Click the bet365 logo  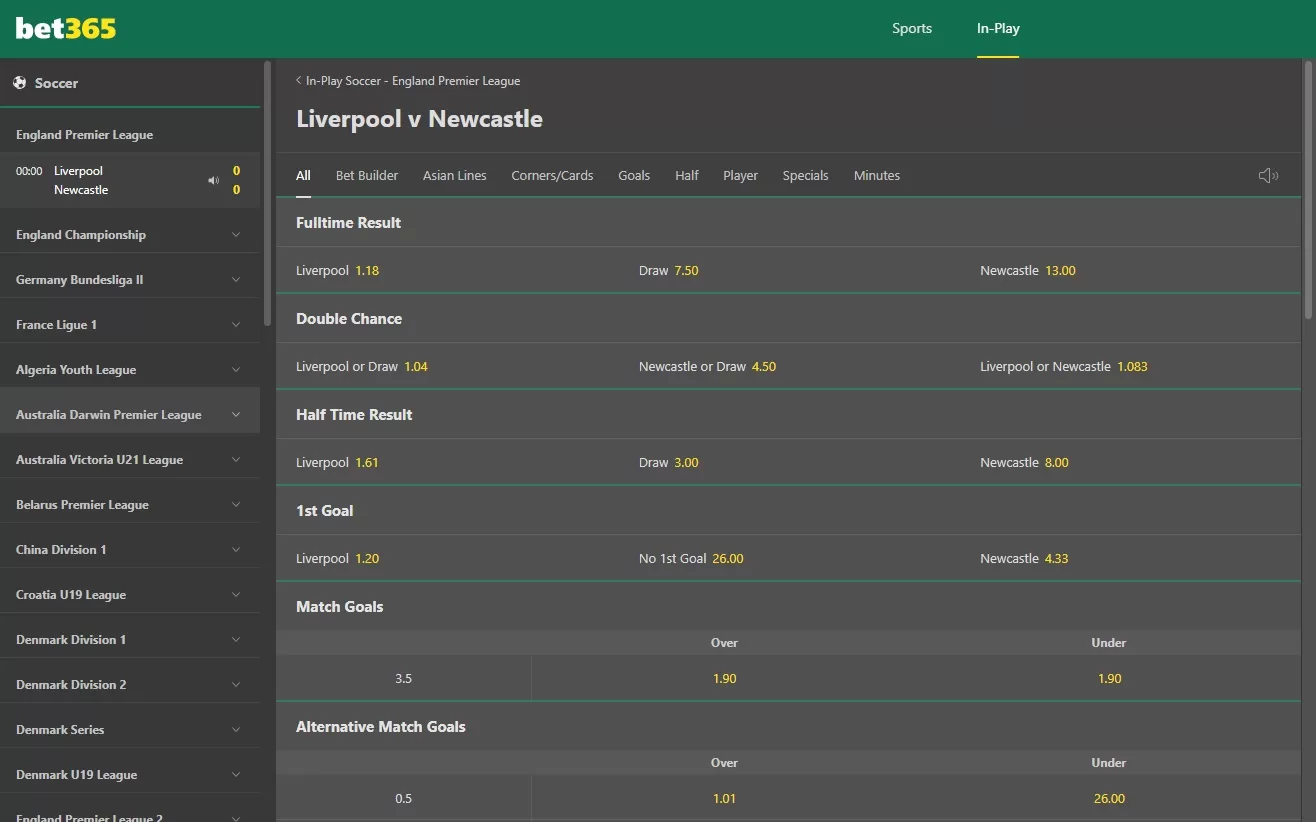66,28
